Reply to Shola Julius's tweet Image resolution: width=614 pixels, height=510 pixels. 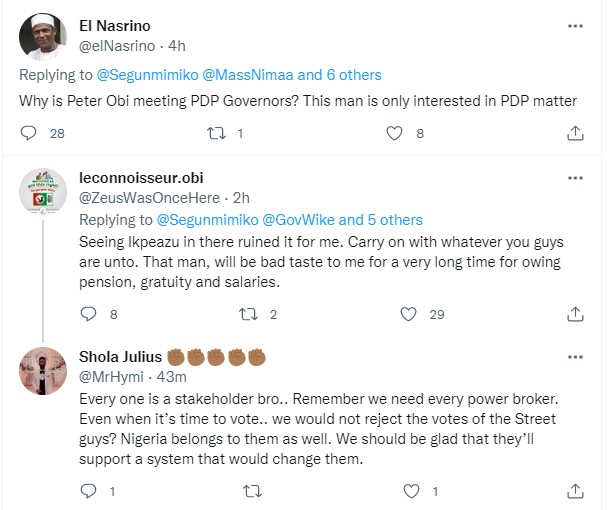(86, 490)
